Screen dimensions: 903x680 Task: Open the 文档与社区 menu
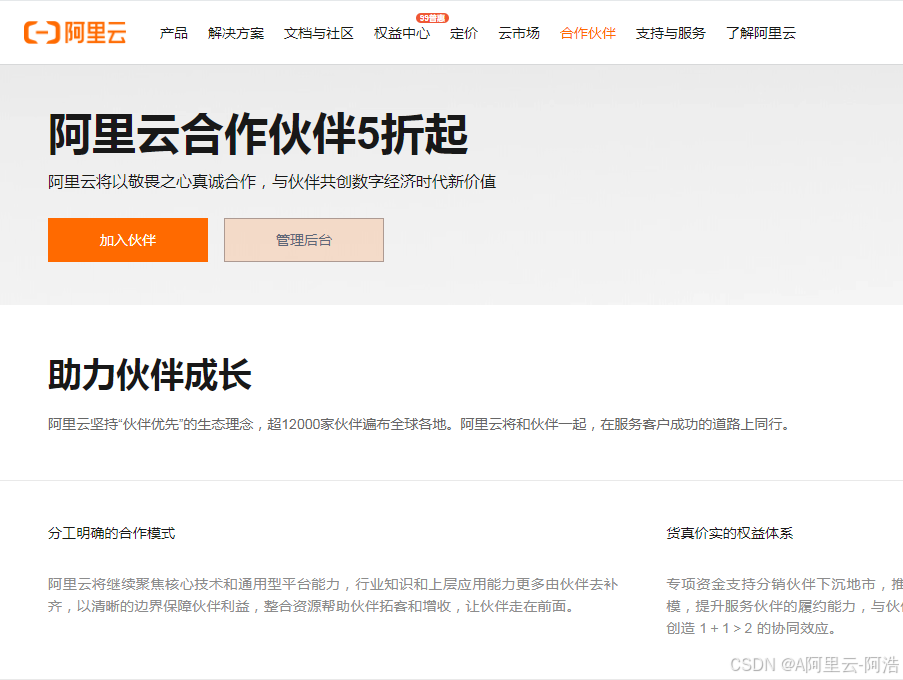coord(318,33)
